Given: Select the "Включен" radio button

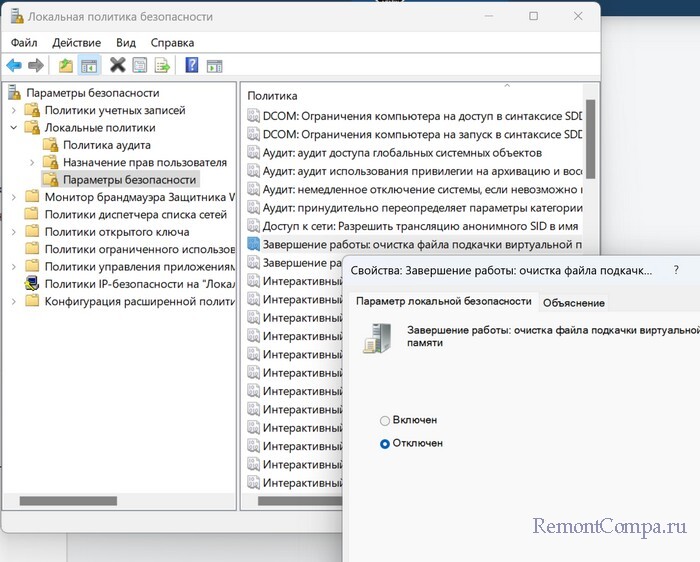Looking at the screenshot, I should [385, 420].
